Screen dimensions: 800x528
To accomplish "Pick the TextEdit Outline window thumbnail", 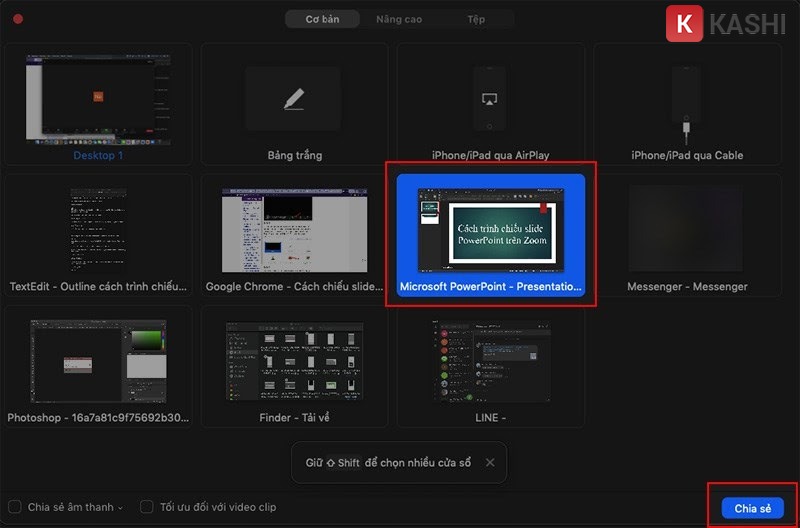I will click(98, 231).
